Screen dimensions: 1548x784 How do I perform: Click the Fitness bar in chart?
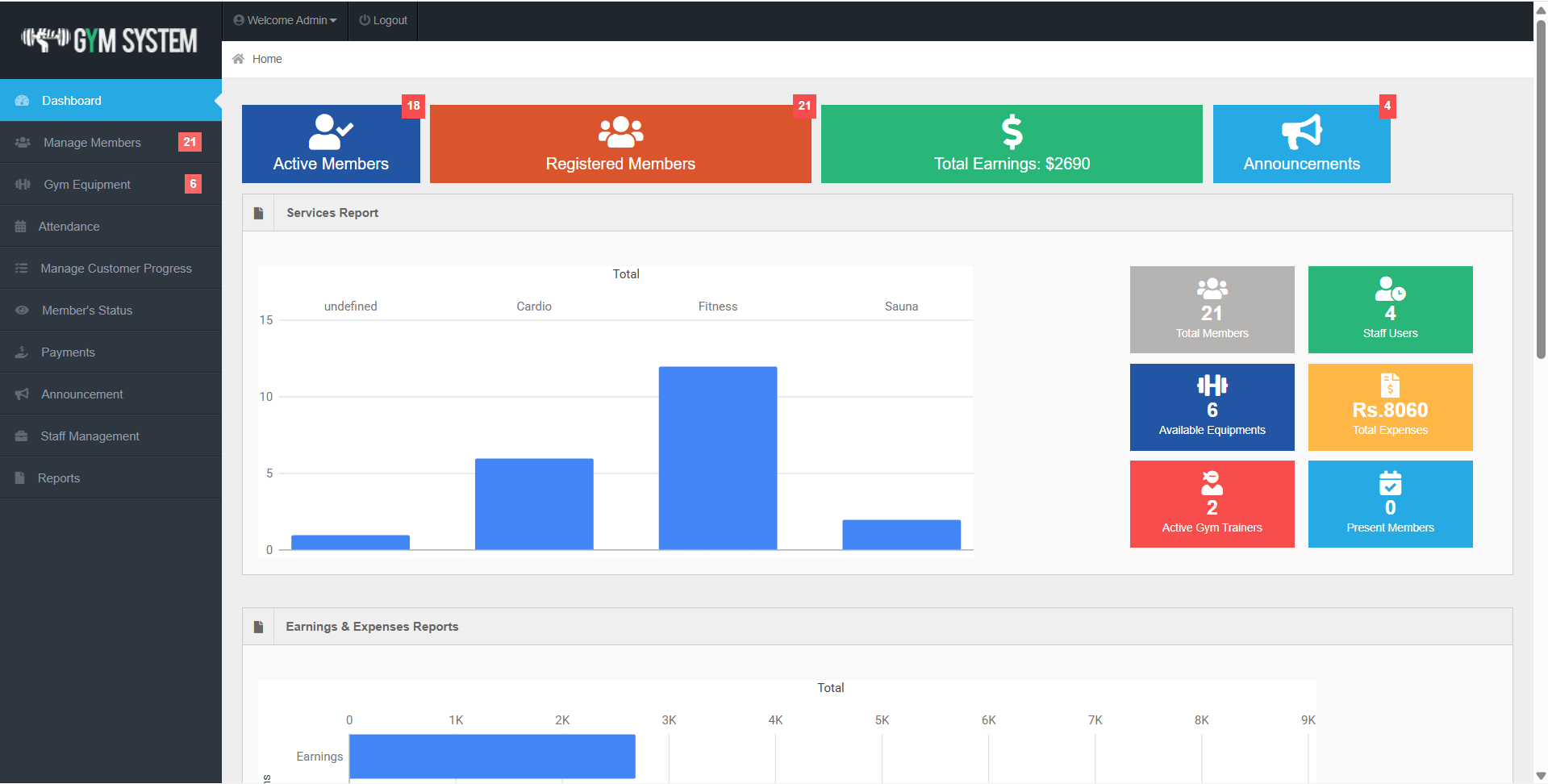point(718,458)
